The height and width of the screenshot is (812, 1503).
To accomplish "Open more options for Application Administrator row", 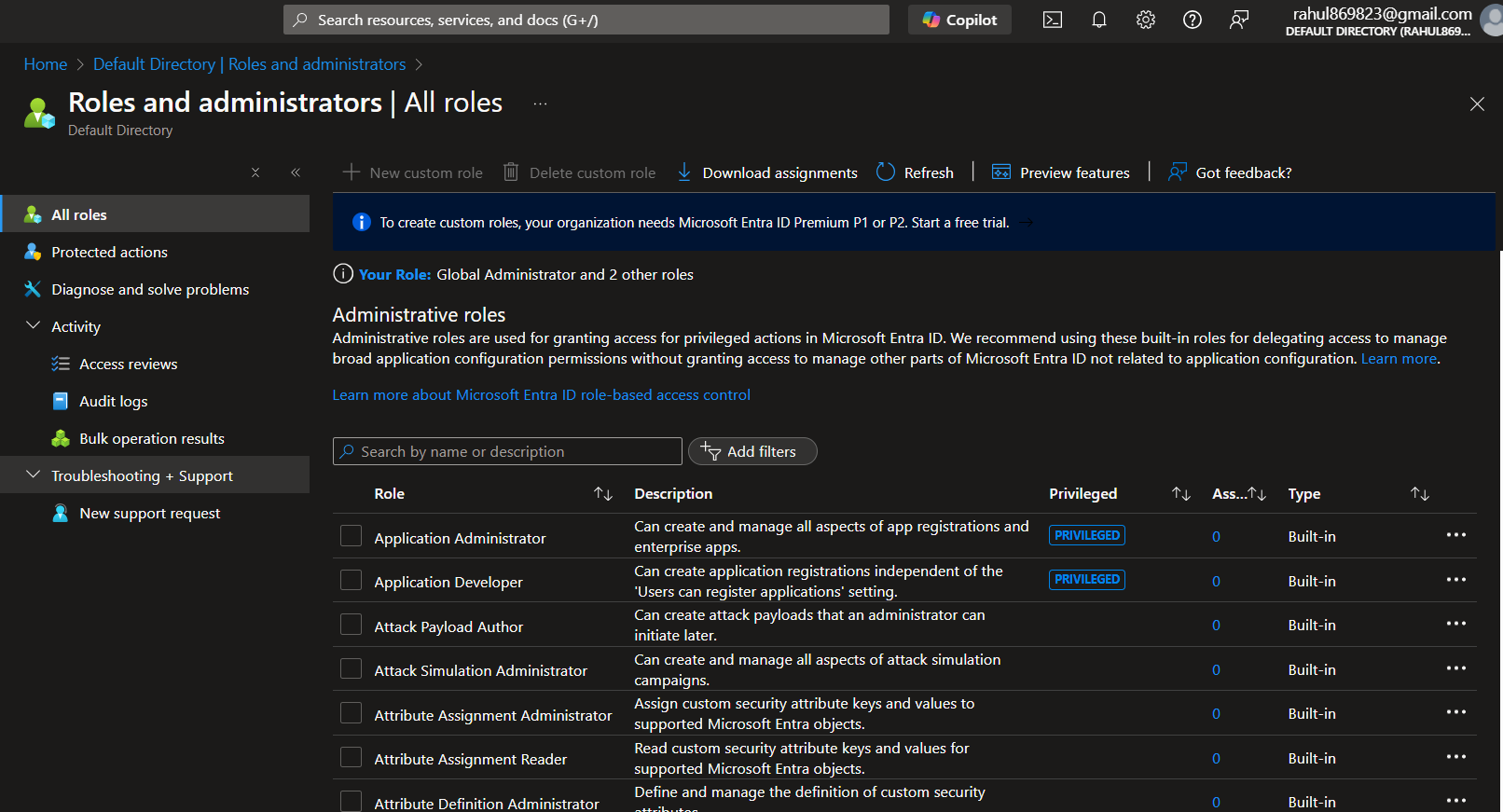I will 1456,535.
